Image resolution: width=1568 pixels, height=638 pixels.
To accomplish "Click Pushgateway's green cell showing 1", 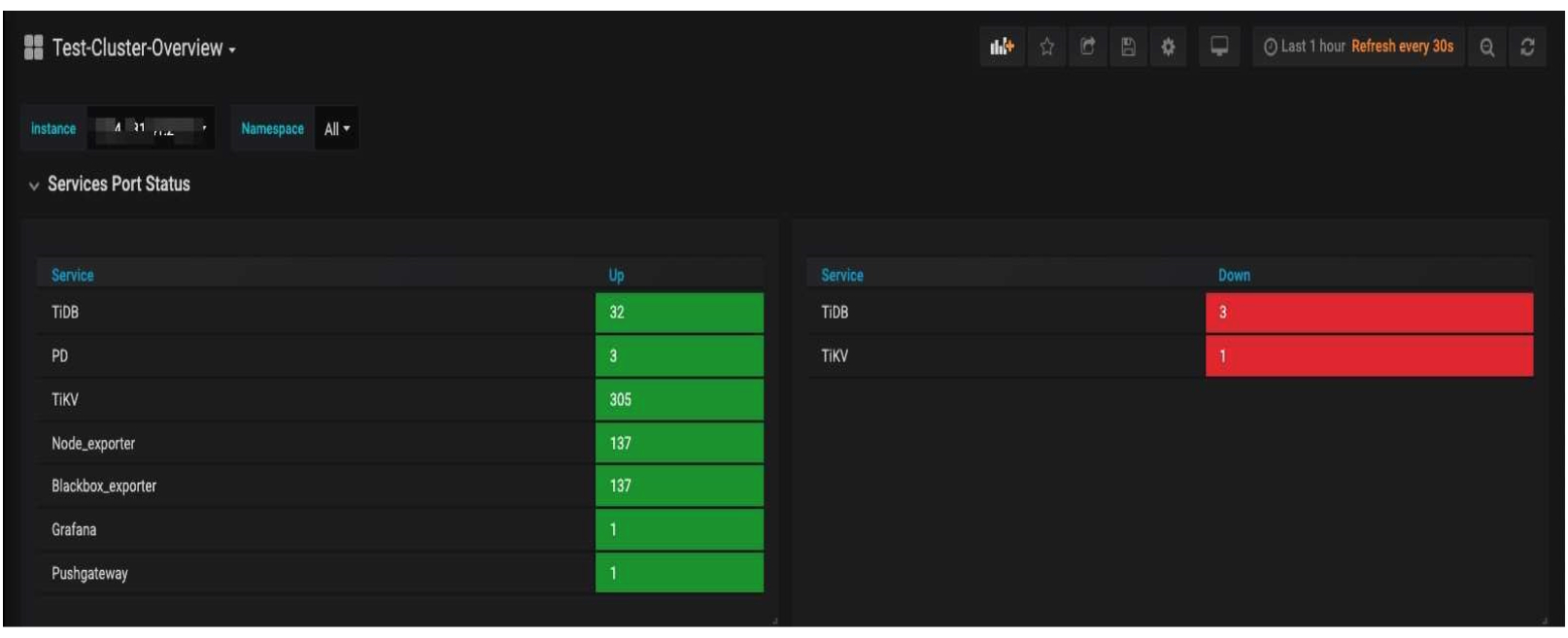I will click(679, 573).
